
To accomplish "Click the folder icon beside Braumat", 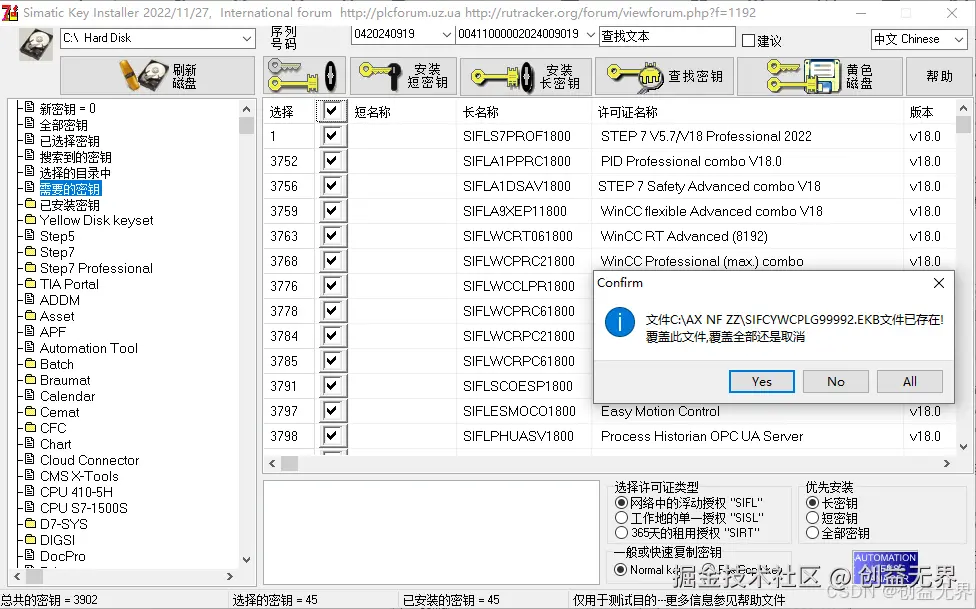I will [30, 379].
